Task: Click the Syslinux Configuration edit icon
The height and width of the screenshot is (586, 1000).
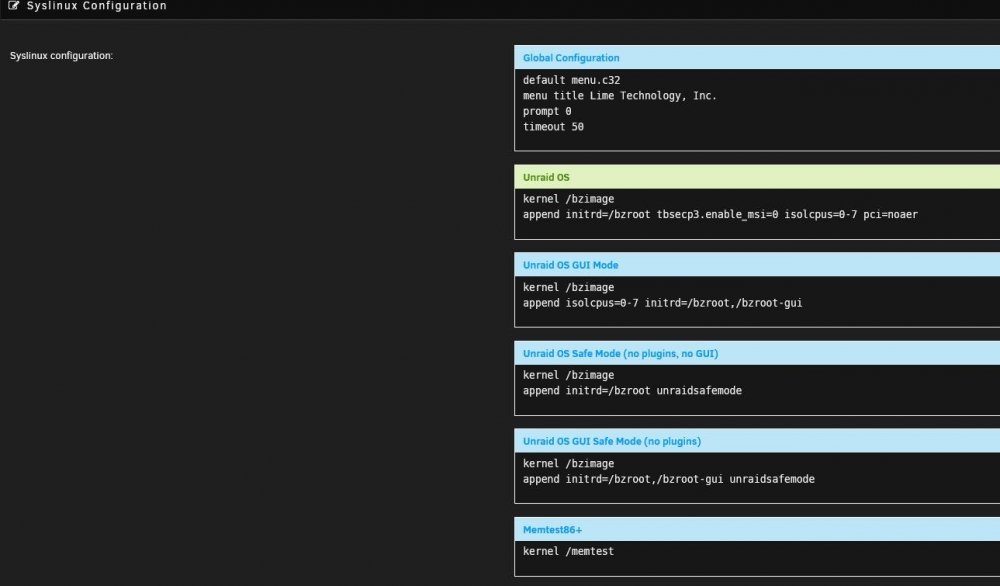Action: coord(13,6)
